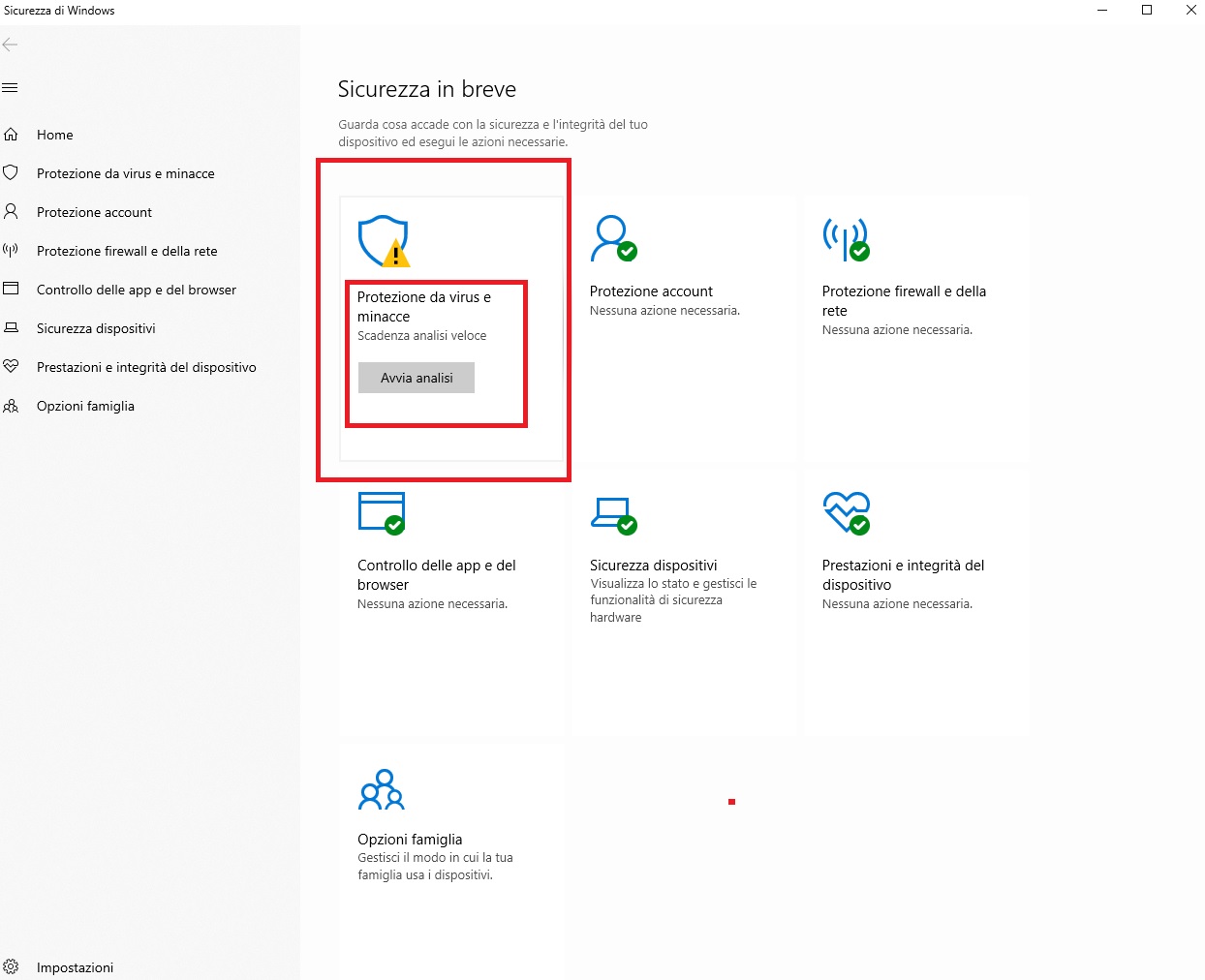Image resolution: width=1205 pixels, height=980 pixels.
Task: Click the firewall antenna icon in sidebar
Action: [12, 250]
